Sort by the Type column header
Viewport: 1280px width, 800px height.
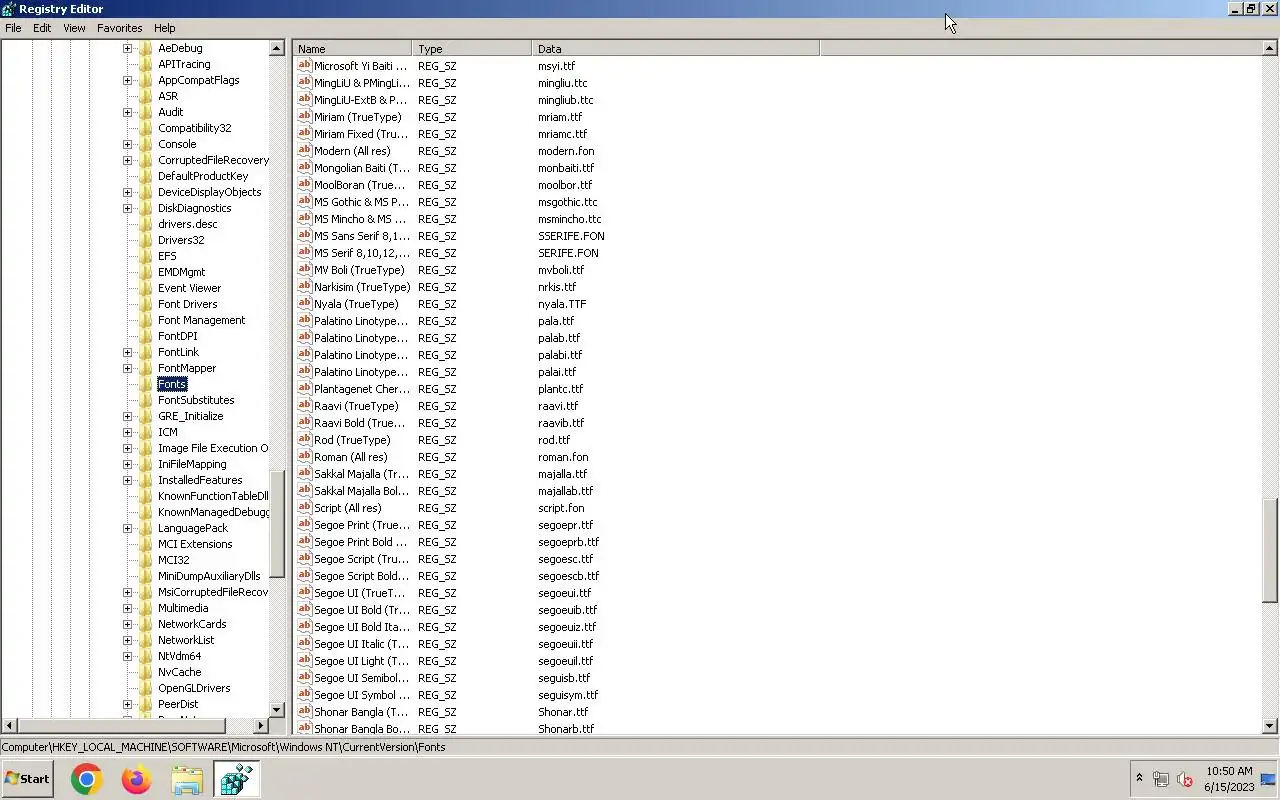[472, 48]
